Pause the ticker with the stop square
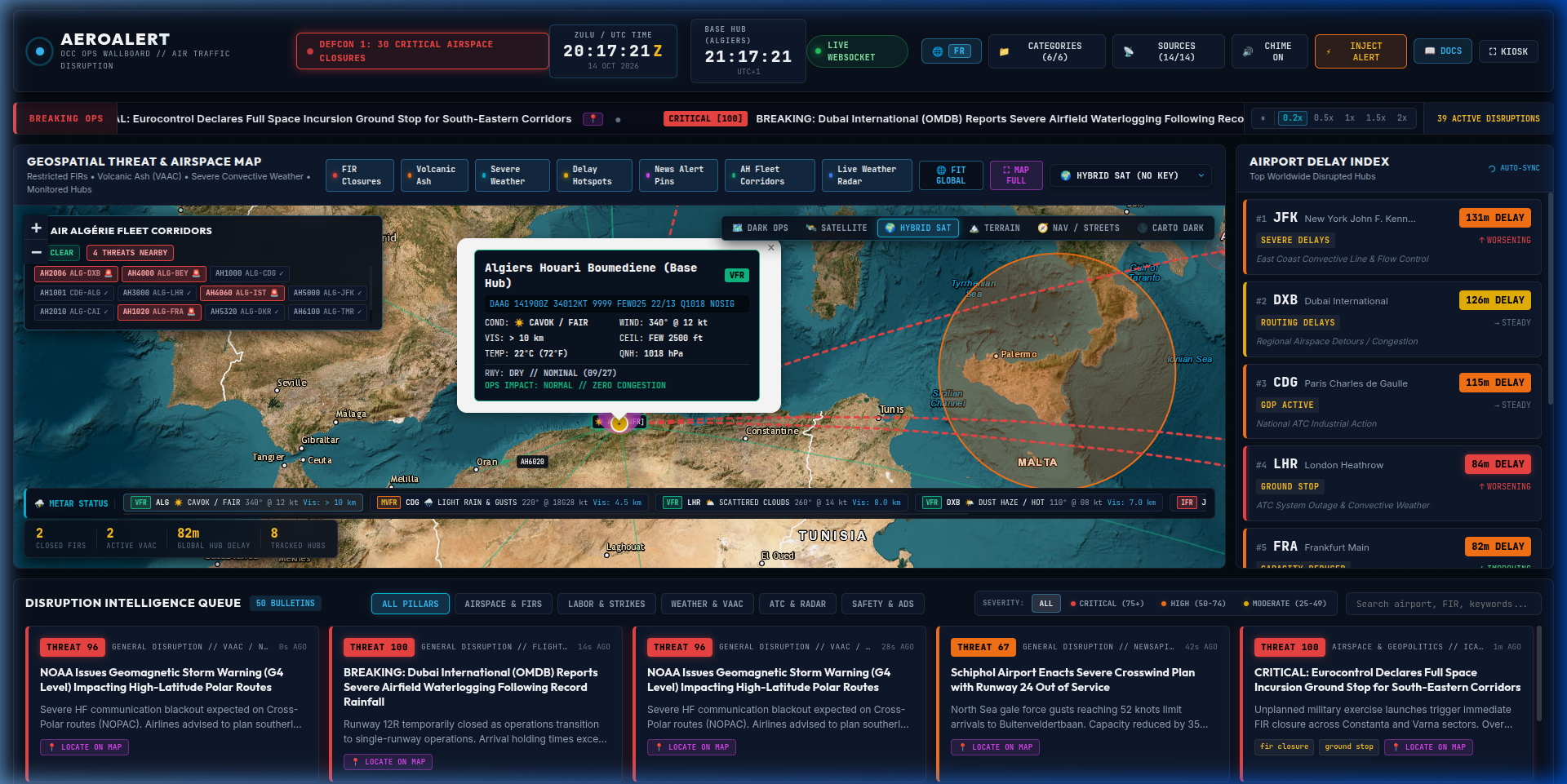This screenshot has width=1567, height=784. (x=1263, y=118)
